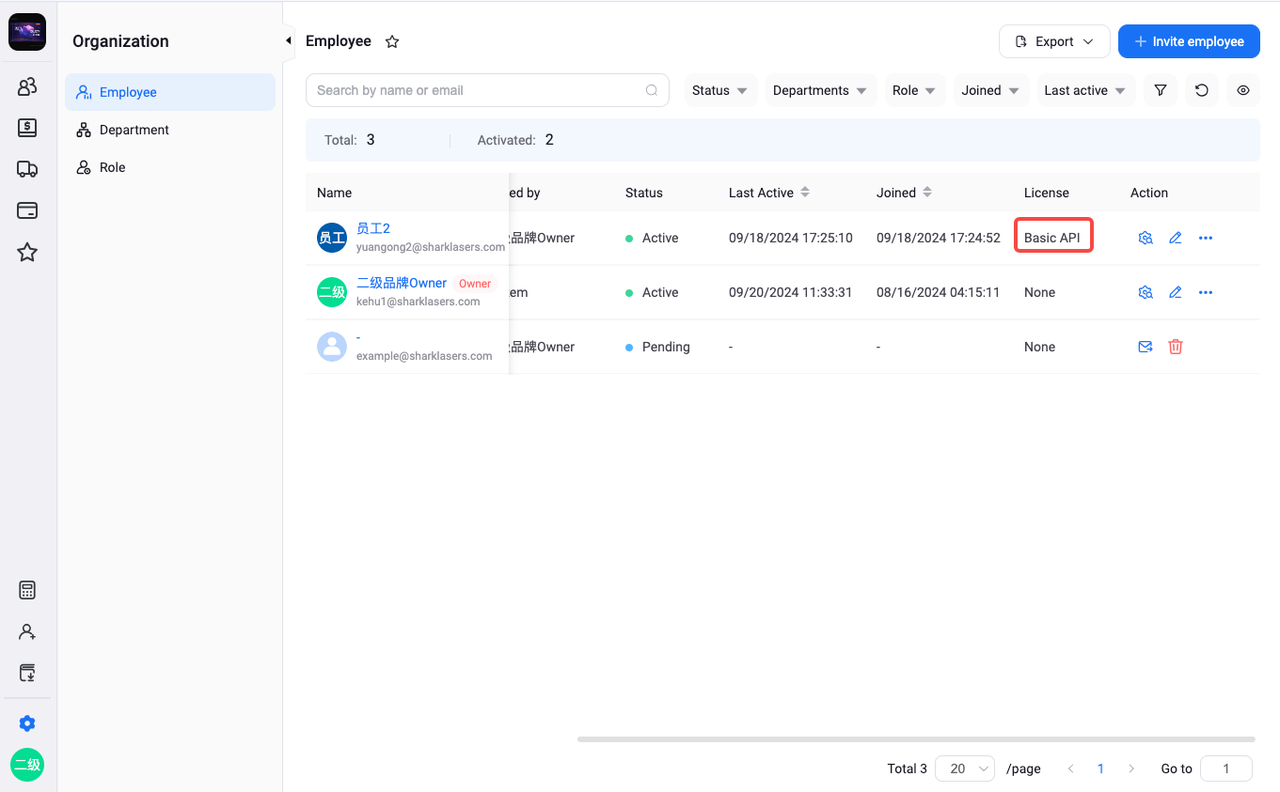The width and height of the screenshot is (1280, 792).
Task: Click the app logo at top of sidebar
Action: [x=27, y=32]
